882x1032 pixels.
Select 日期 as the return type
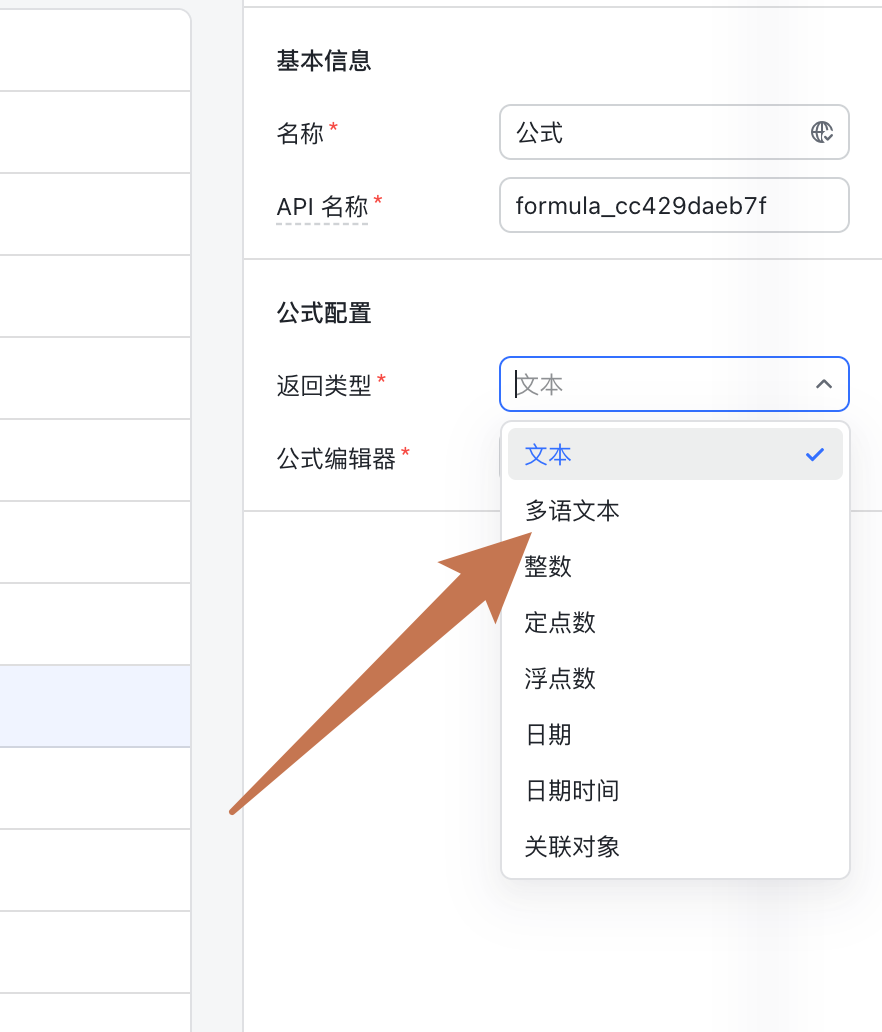[675, 735]
